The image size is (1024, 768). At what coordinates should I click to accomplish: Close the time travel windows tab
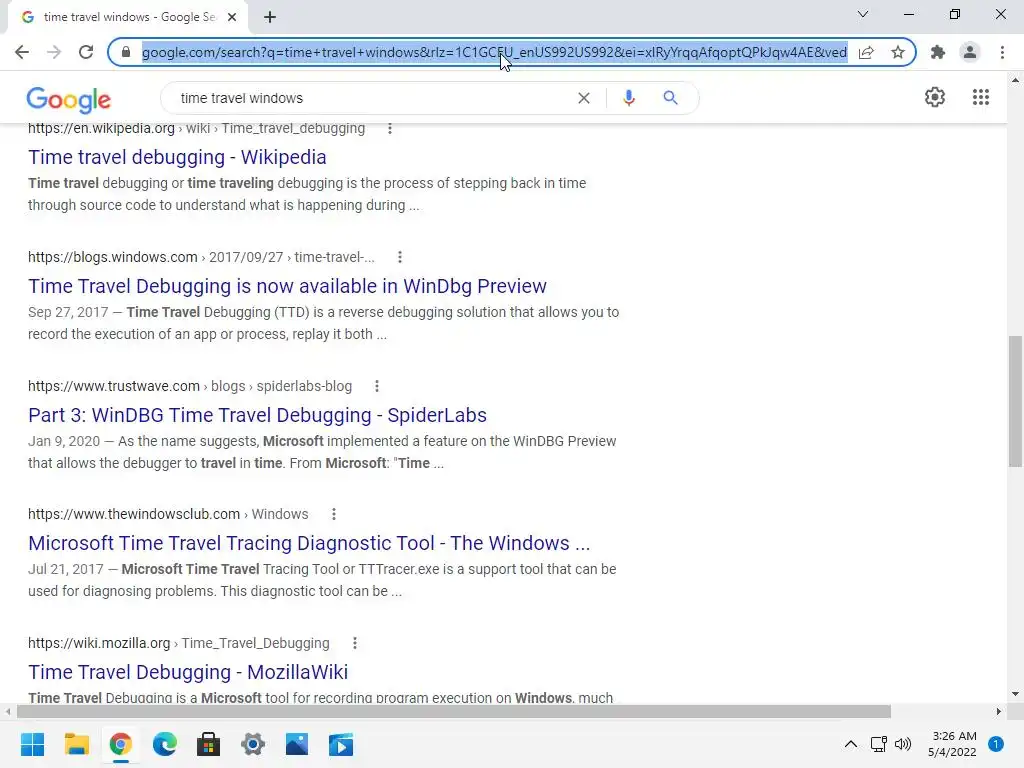(232, 18)
